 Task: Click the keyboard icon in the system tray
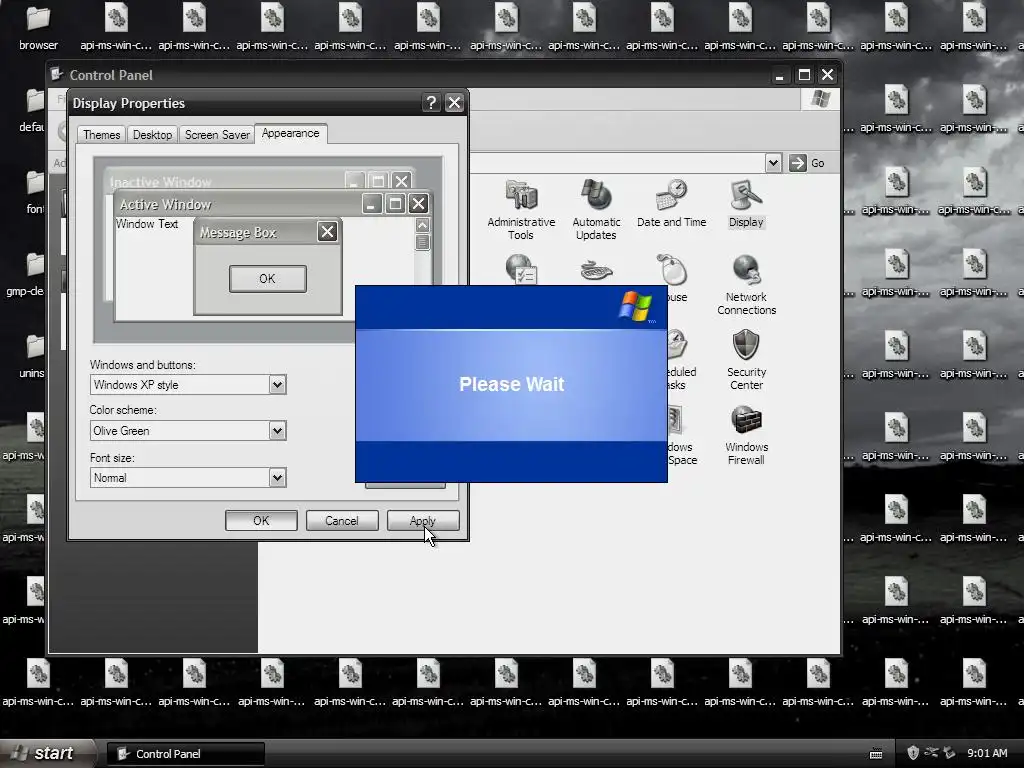click(x=876, y=754)
